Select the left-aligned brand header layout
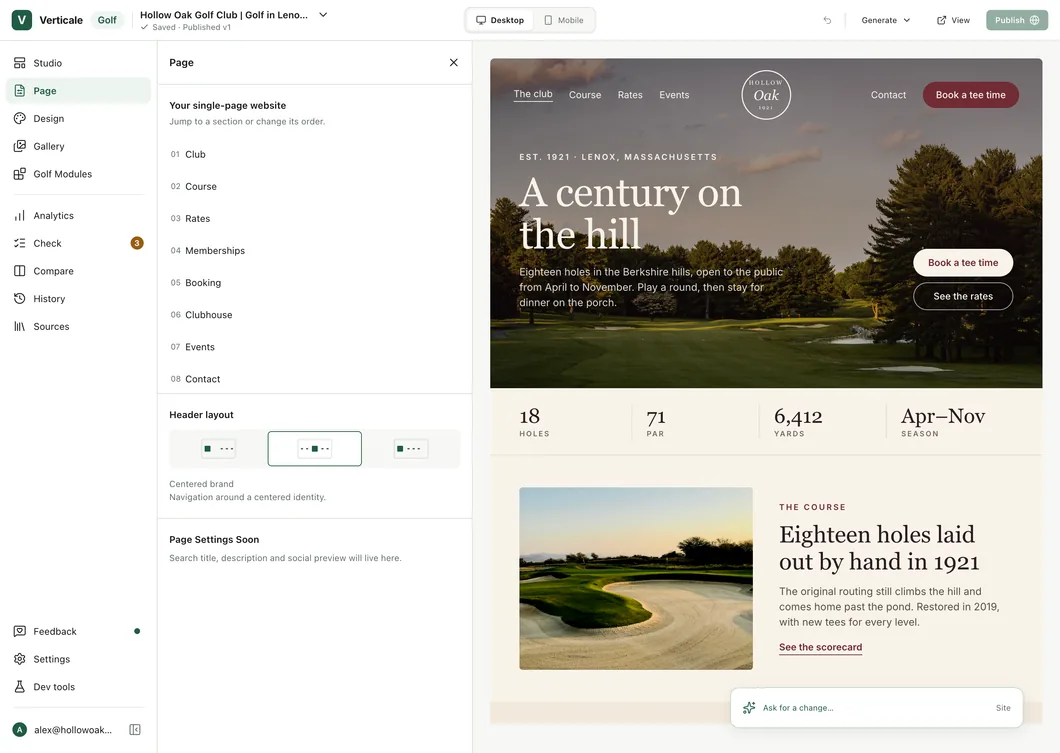This screenshot has width=1060, height=753. (x=218, y=449)
